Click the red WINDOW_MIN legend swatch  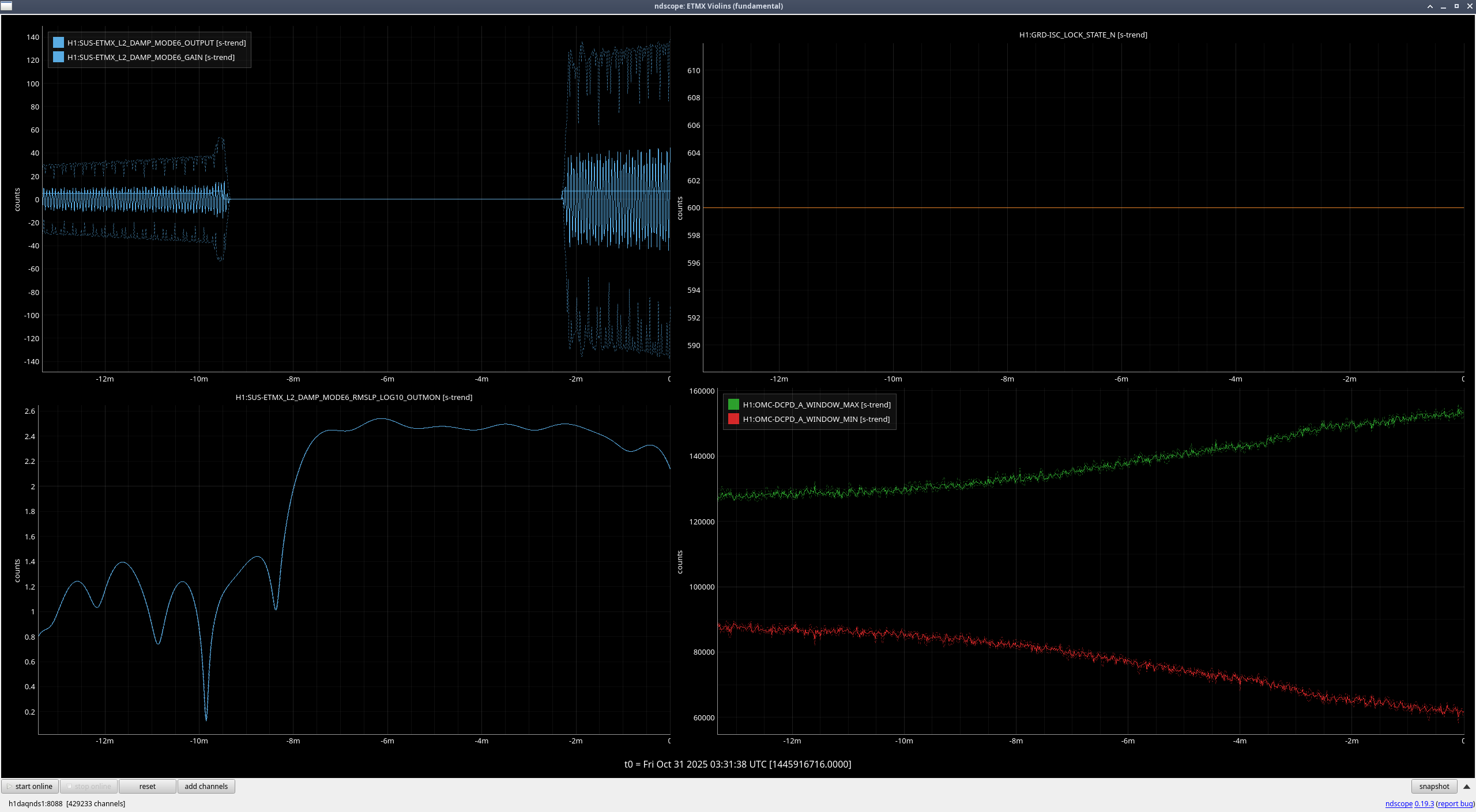point(733,419)
